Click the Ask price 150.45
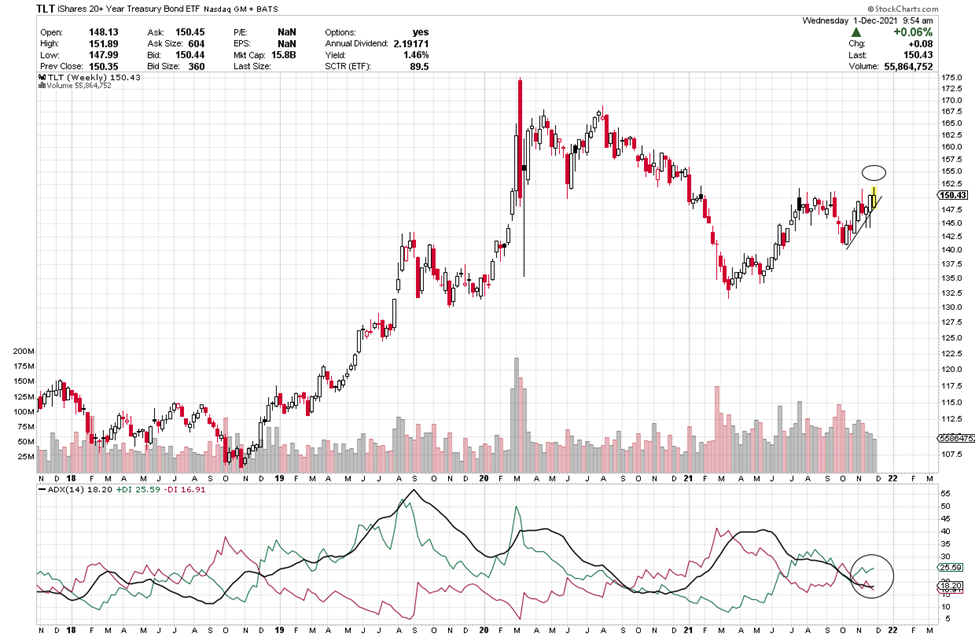 point(190,32)
